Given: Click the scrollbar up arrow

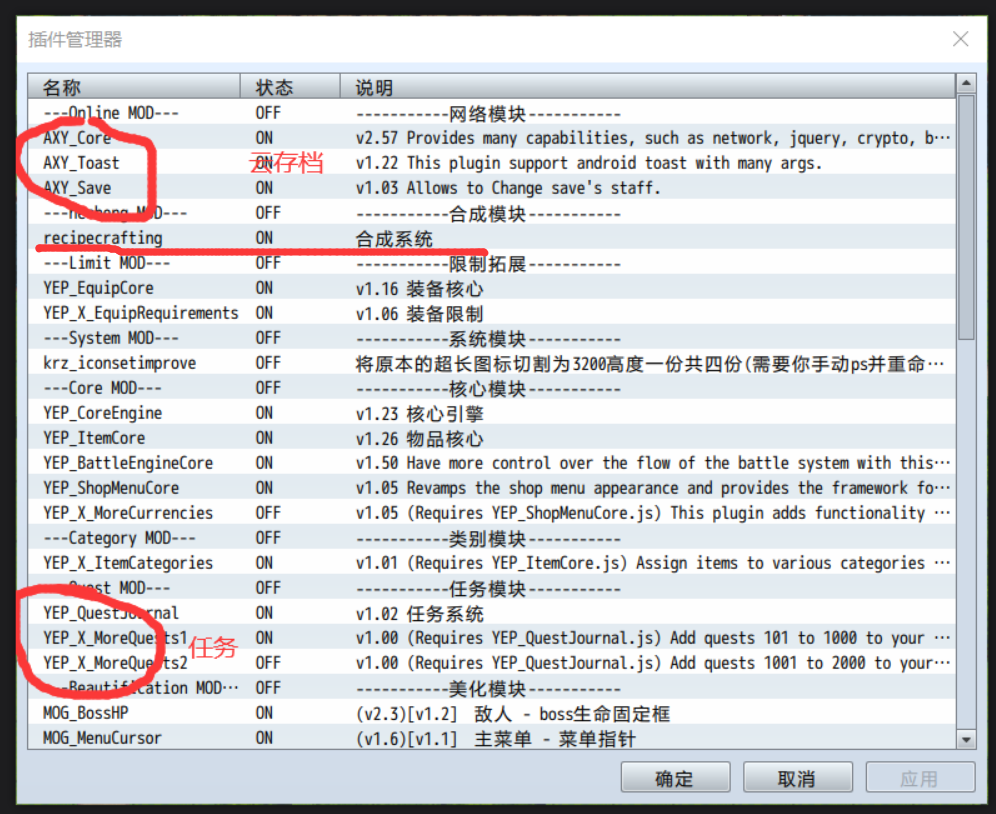Looking at the screenshot, I should click(966, 83).
